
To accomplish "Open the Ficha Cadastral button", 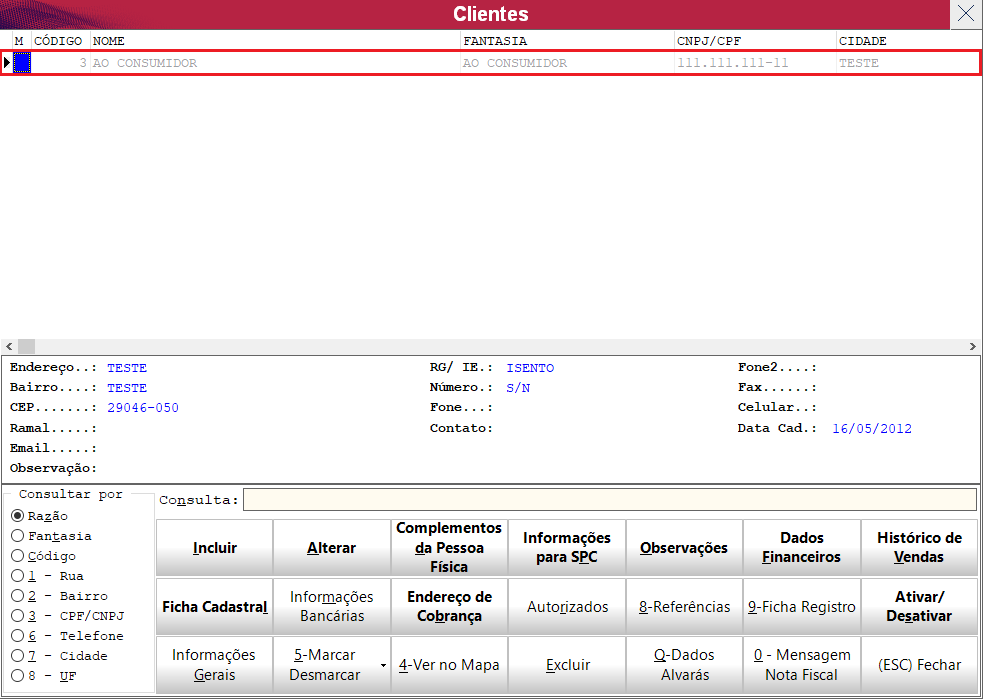I will (214, 606).
